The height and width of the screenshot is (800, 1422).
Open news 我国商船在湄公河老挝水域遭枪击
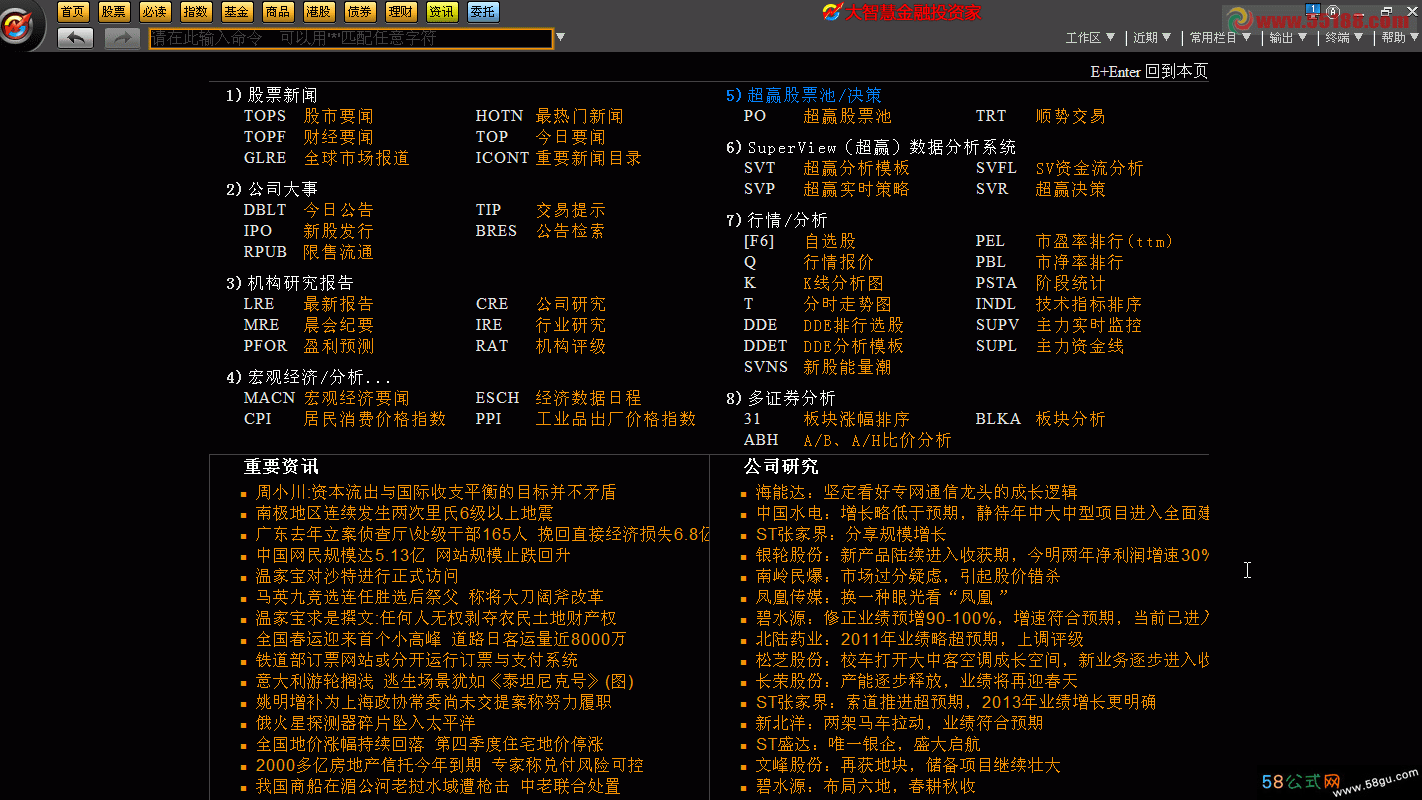click(x=438, y=786)
